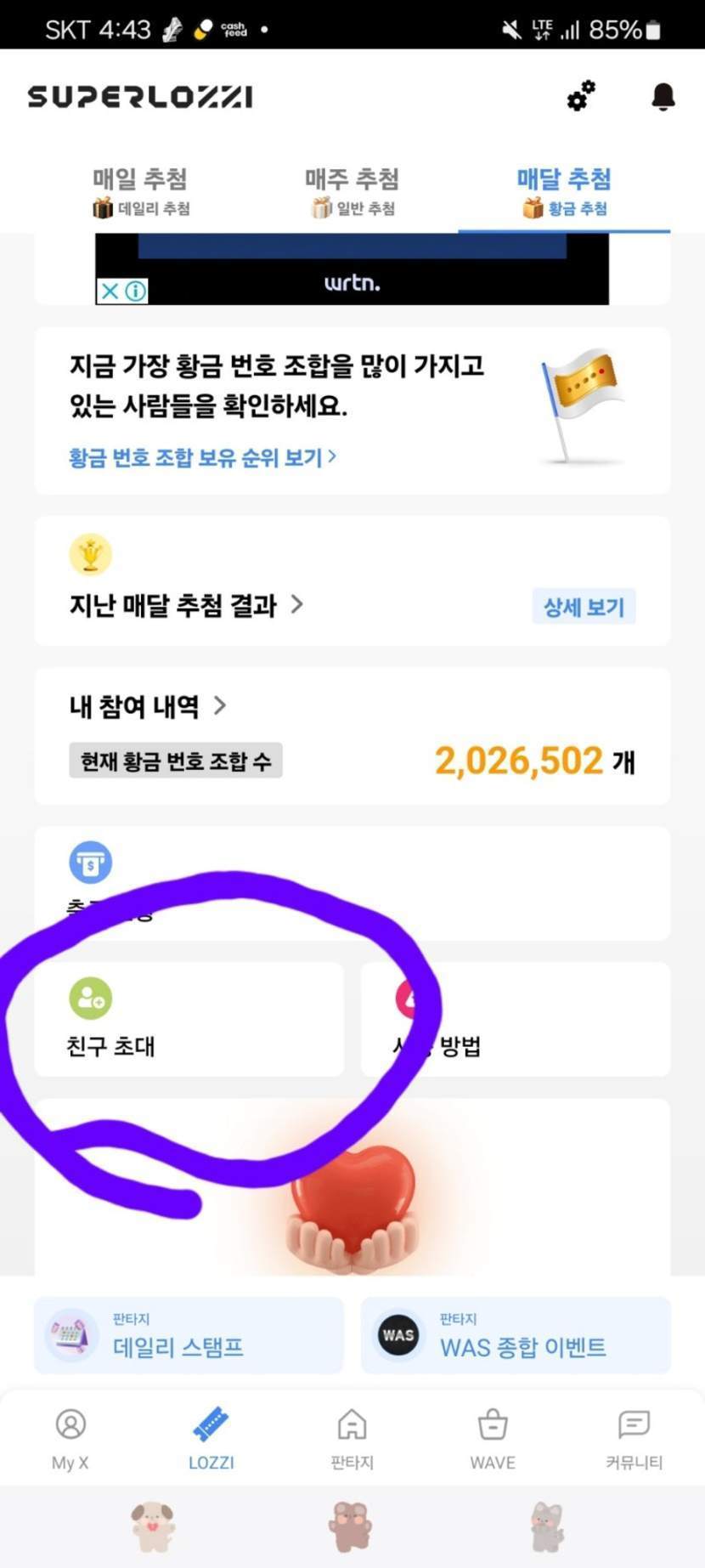Tap the gold trophy icon
705x1568 pixels.
(90, 554)
